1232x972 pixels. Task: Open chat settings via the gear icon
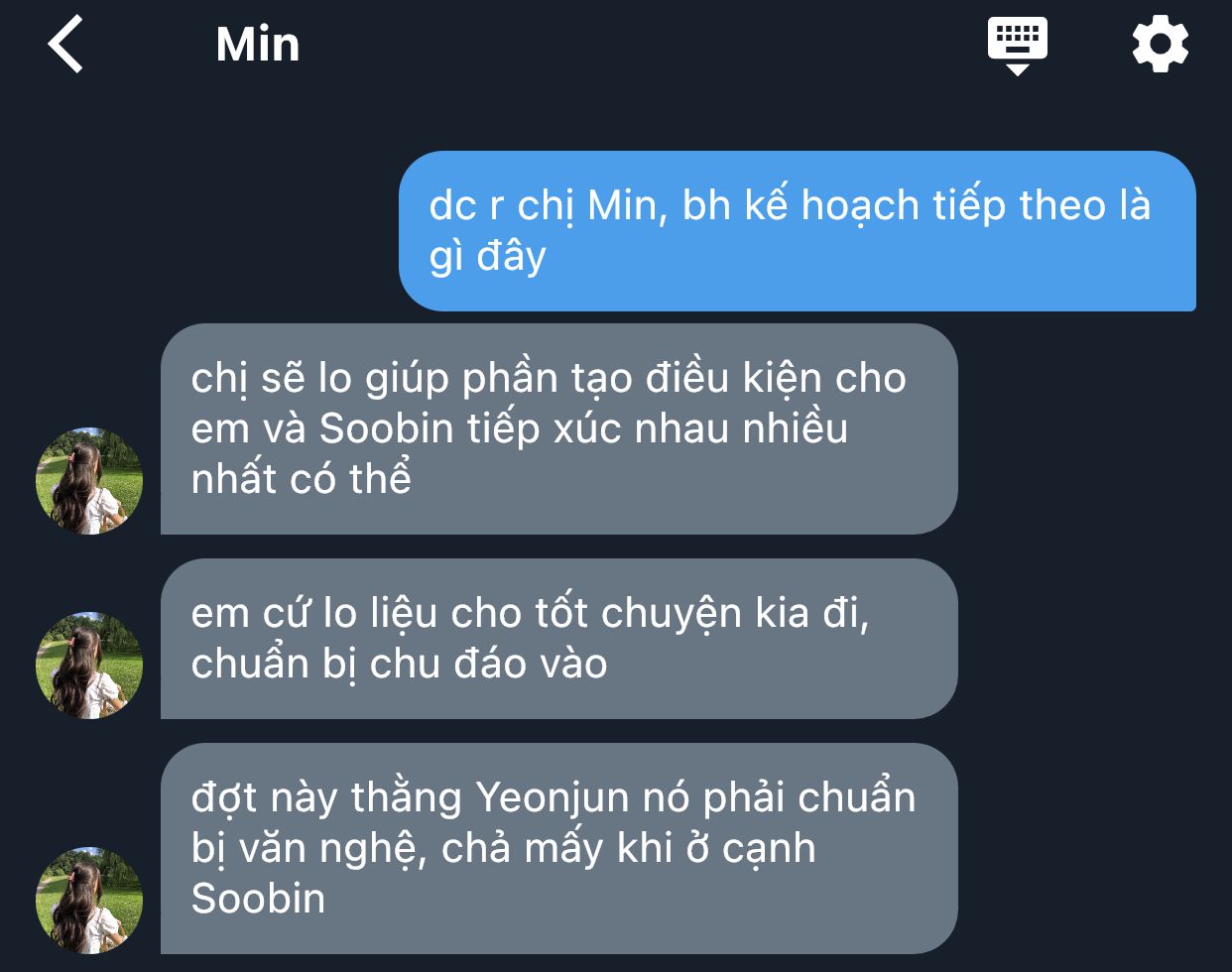pos(1160,45)
